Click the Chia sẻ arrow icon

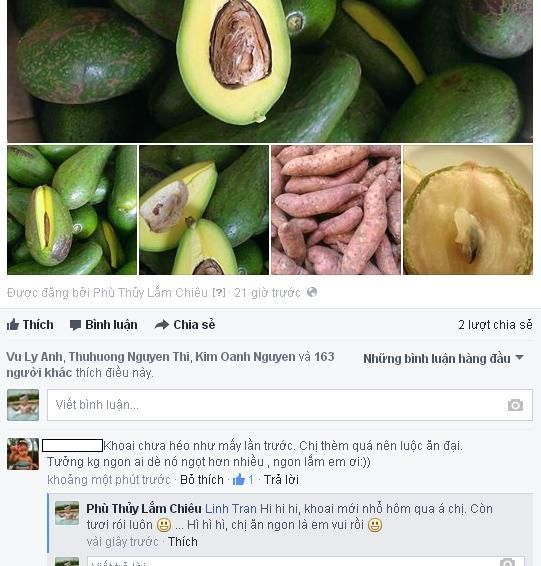pos(162,325)
